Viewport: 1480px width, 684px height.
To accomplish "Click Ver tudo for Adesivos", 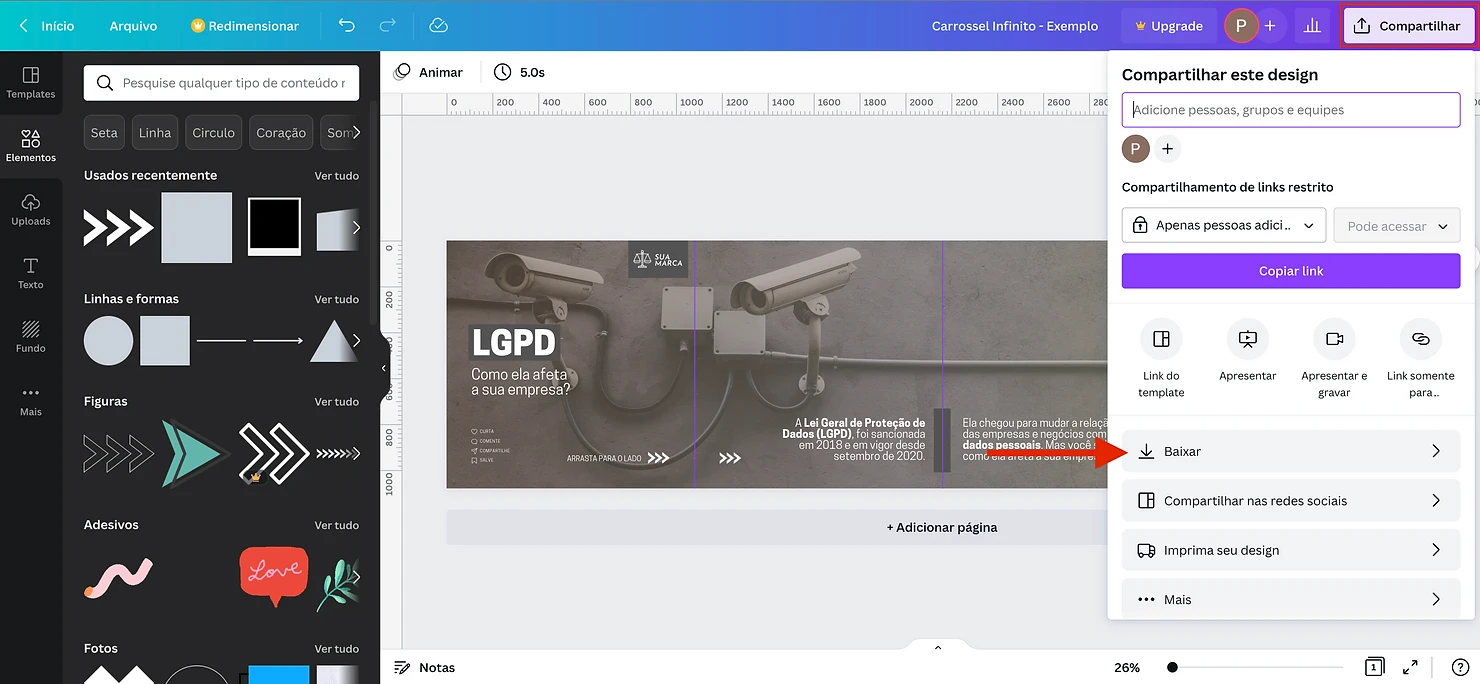I will click(337, 525).
